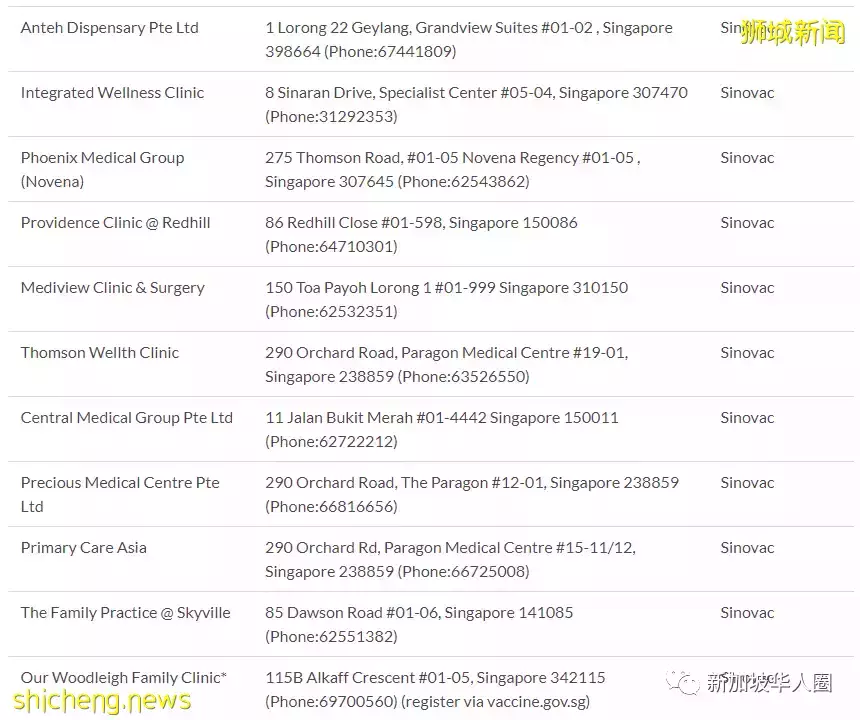Click Sinovac in the Mediview Clinic row
The image size is (860, 720).
747,288
